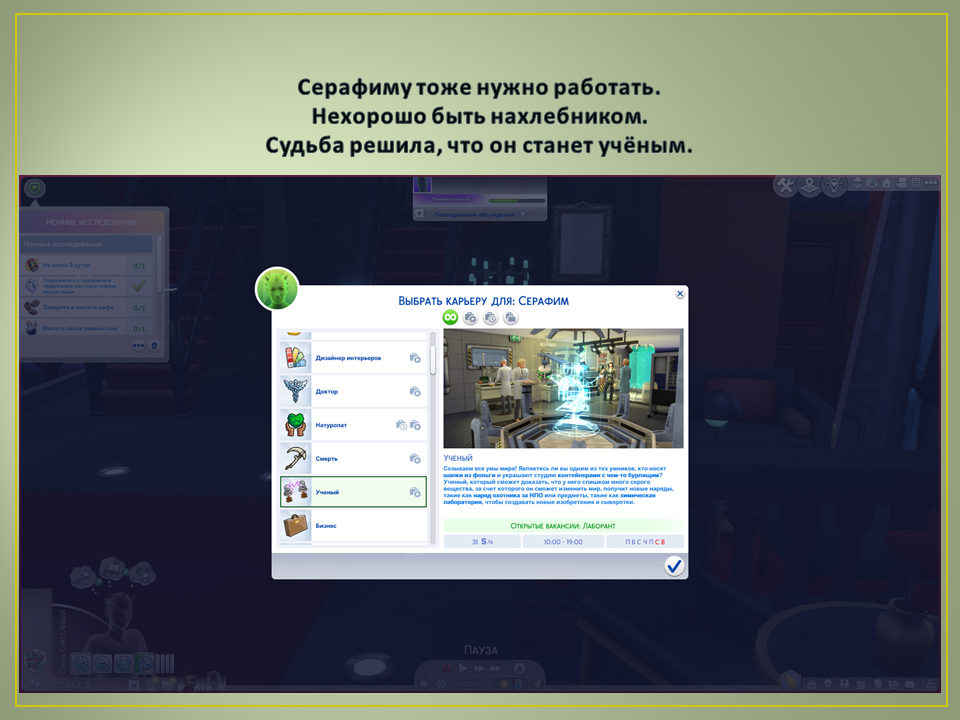The image size is (960, 720).
Task: Click the video camera icon top-right
Action: pyautogui.click(x=901, y=182)
